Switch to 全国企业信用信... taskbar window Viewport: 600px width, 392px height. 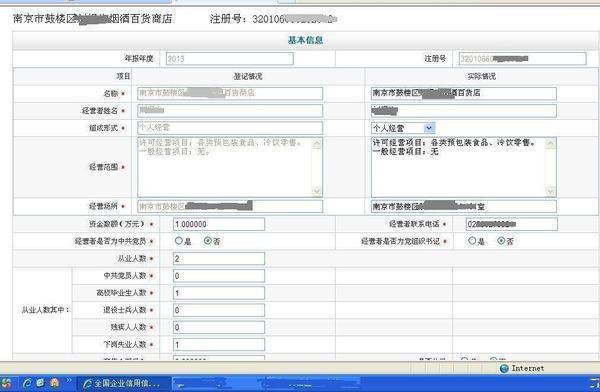(124, 384)
